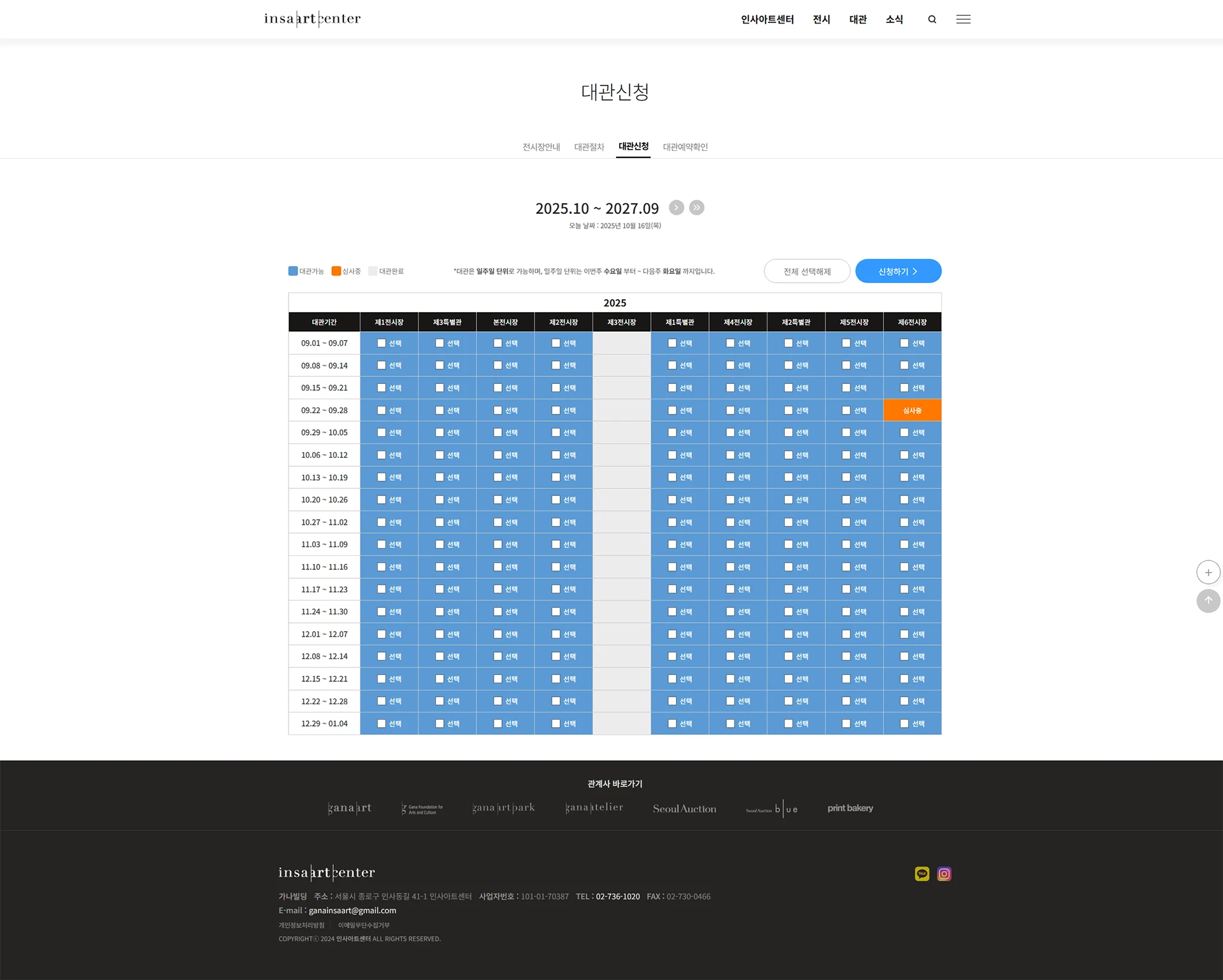1223x980 pixels.
Task: Click the scroll-to-top arrow button
Action: pos(1208,600)
